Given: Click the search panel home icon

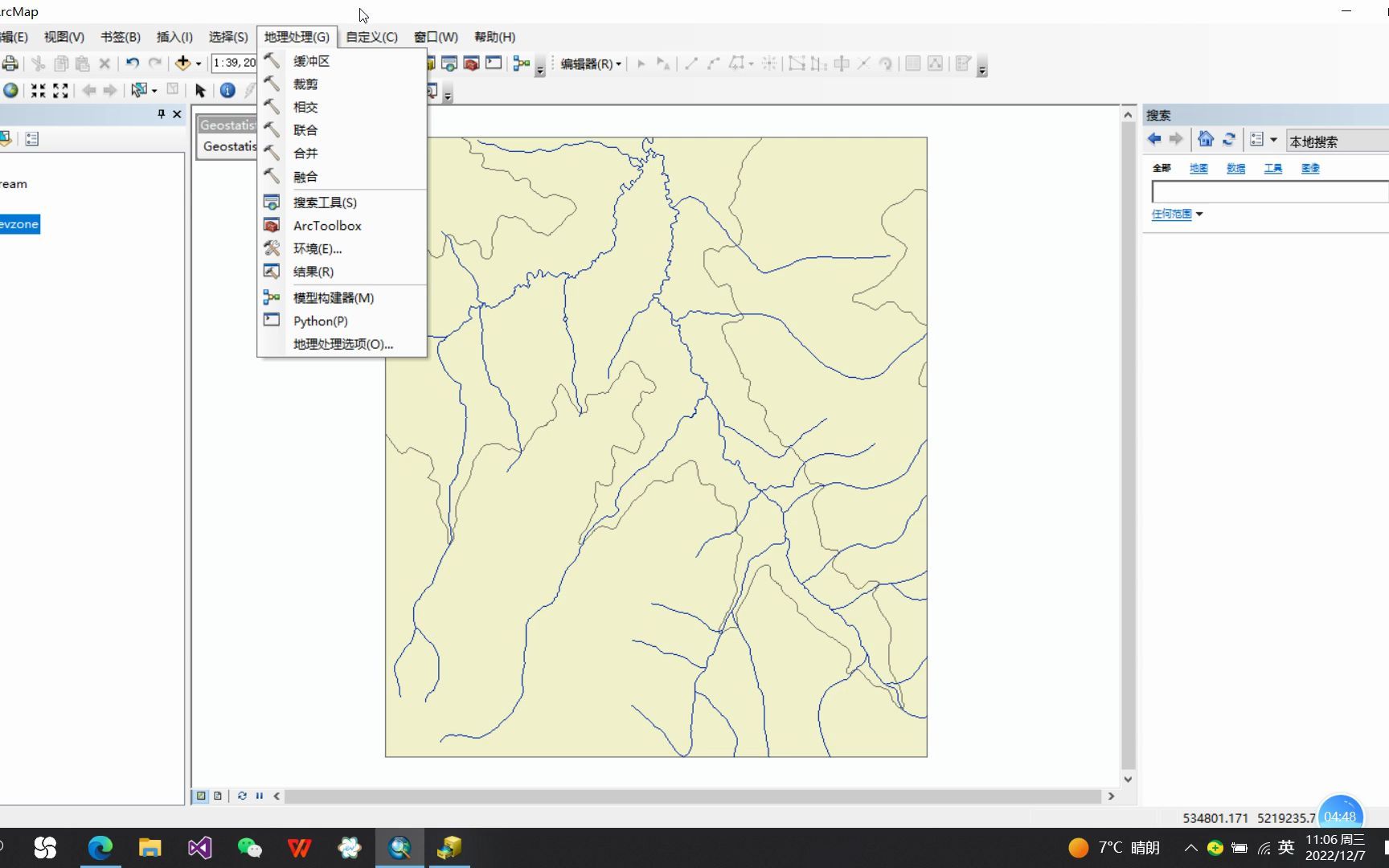Looking at the screenshot, I should (1206, 139).
